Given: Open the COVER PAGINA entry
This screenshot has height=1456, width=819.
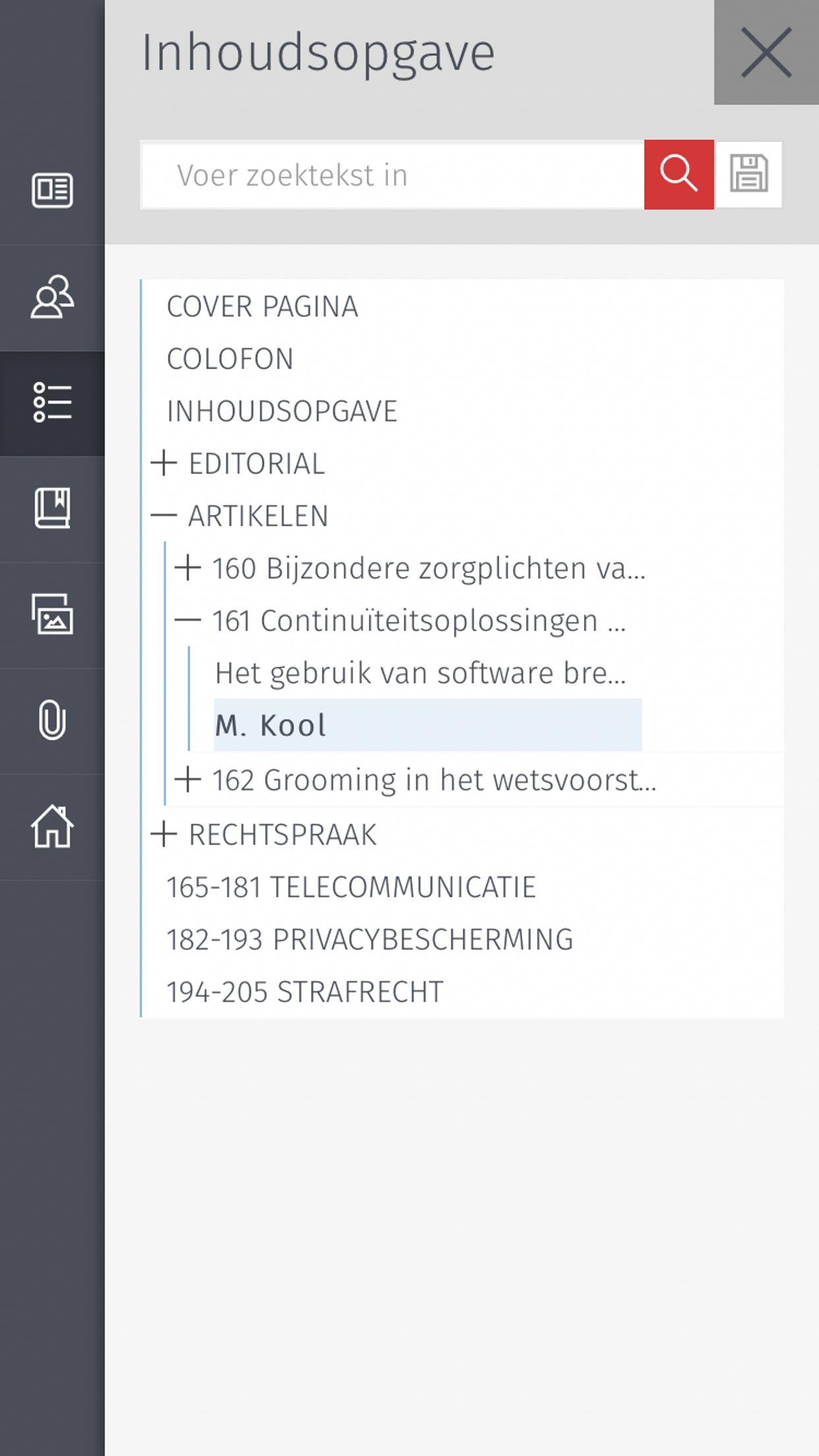Looking at the screenshot, I should (x=262, y=307).
